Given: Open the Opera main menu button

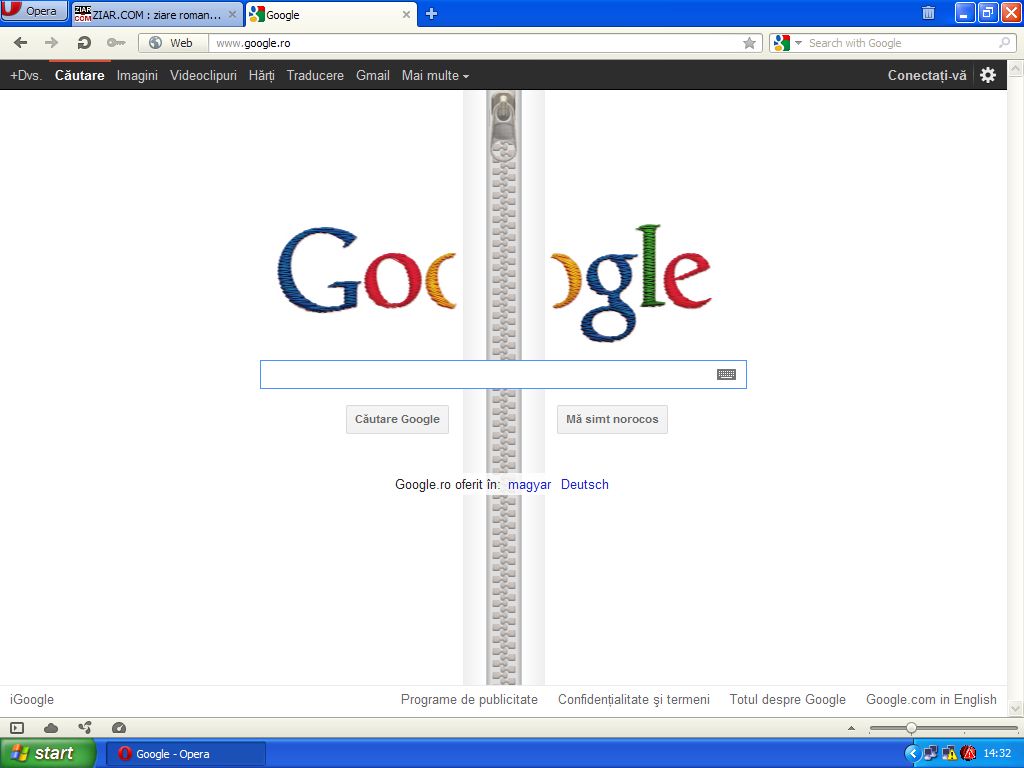Looking at the screenshot, I should pos(34,12).
